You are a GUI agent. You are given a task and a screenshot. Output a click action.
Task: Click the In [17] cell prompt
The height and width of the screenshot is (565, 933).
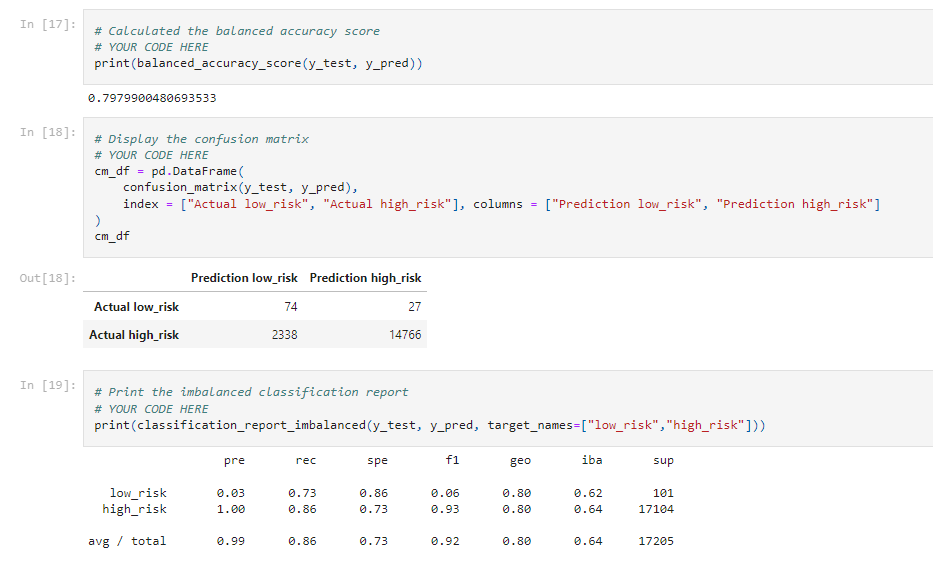[48, 24]
